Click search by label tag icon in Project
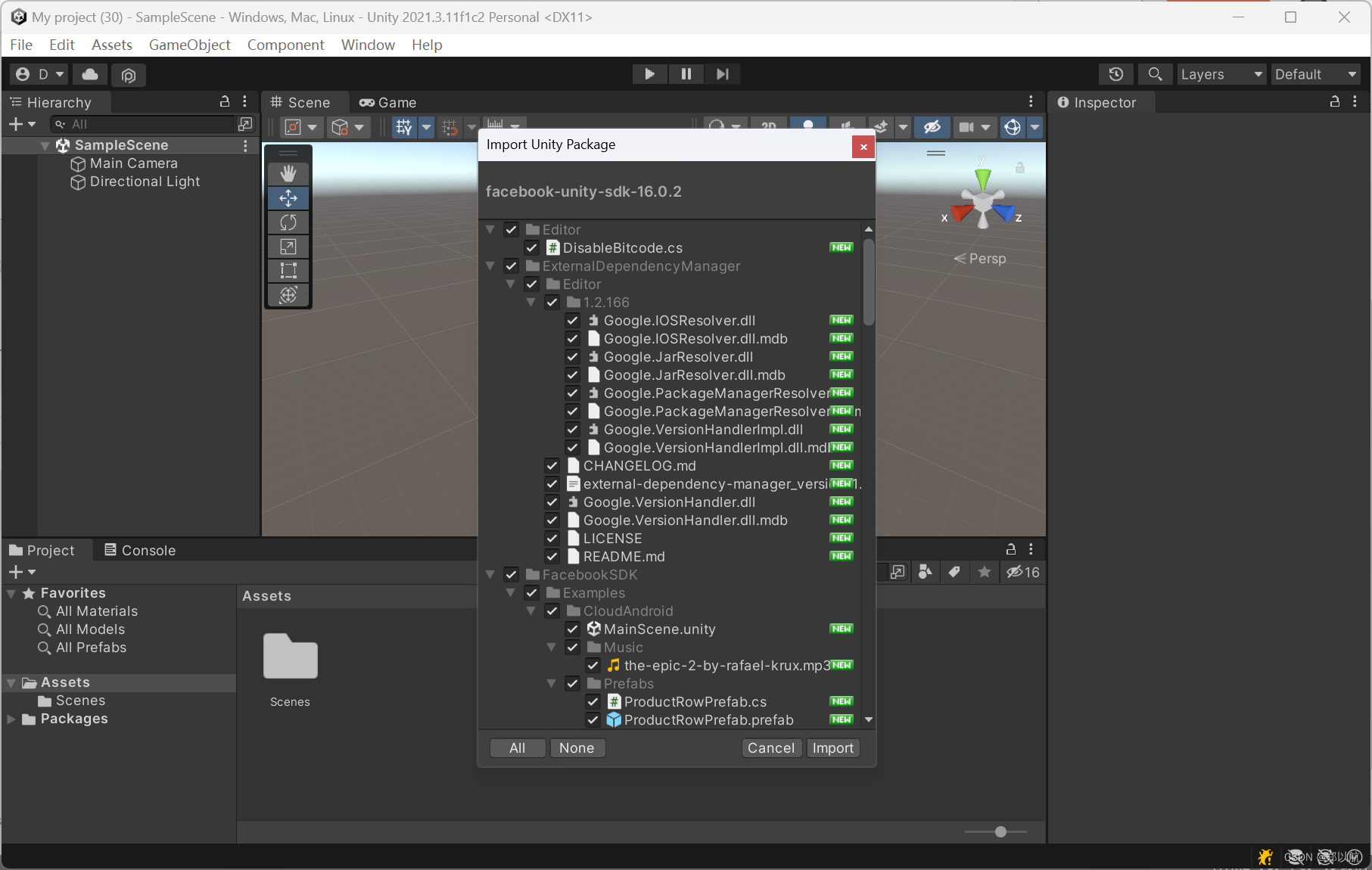This screenshot has height=870, width=1372. pos(954,572)
